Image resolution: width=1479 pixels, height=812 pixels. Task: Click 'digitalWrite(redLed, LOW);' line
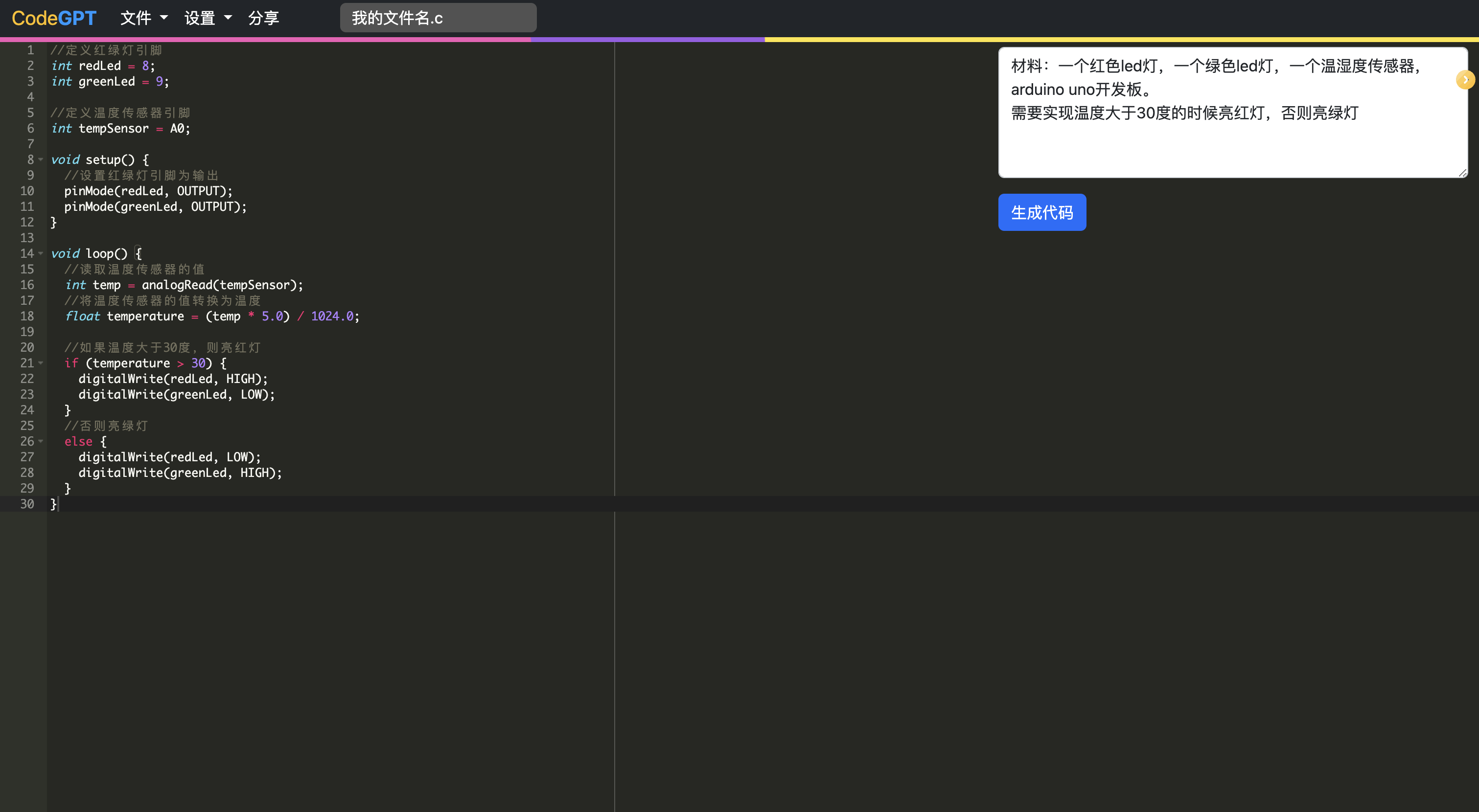tap(170, 457)
